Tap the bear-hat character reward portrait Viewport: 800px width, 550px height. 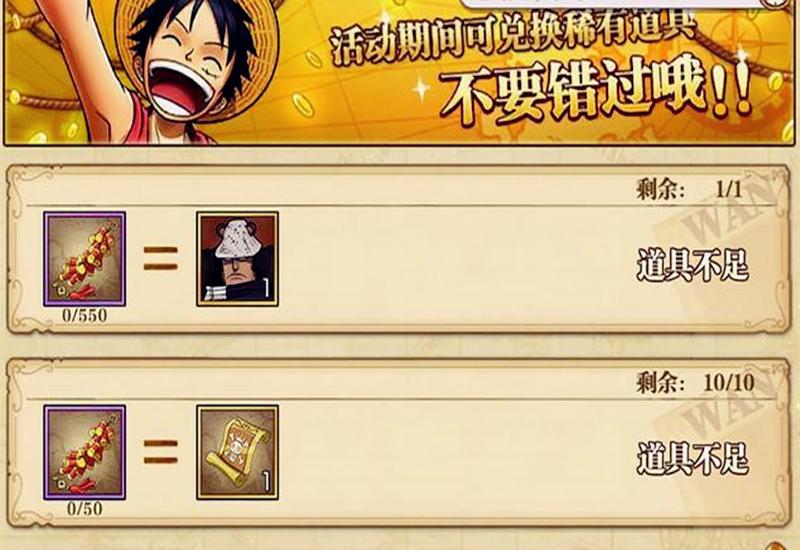[237, 259]
